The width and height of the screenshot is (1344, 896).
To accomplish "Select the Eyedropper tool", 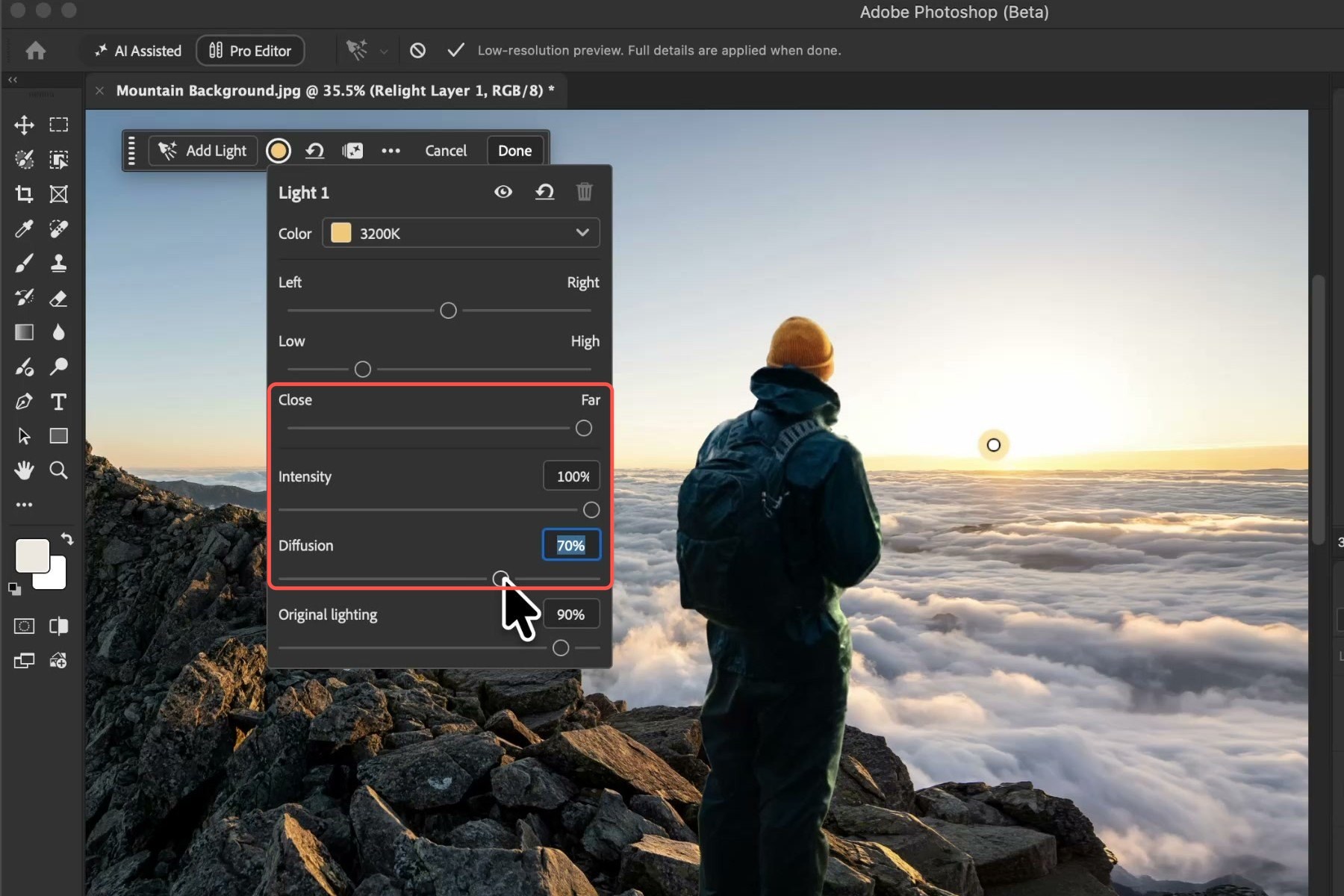I will (x=24, y=228).
